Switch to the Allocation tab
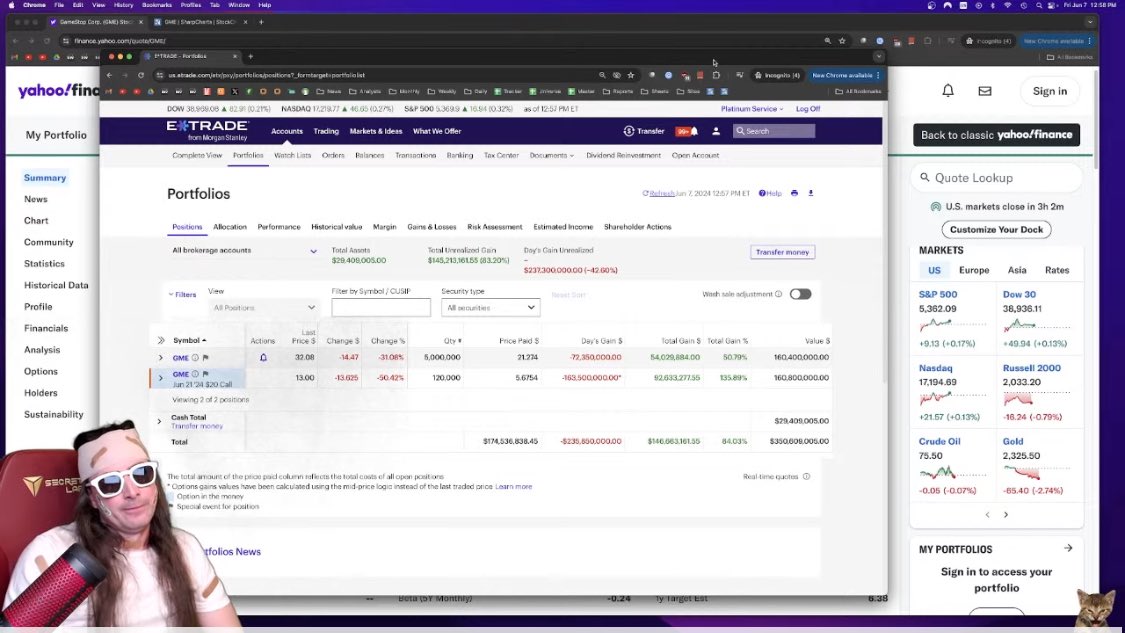This screenshot has height=633, width=1125. pyautogui.click(x=230, y=227)
